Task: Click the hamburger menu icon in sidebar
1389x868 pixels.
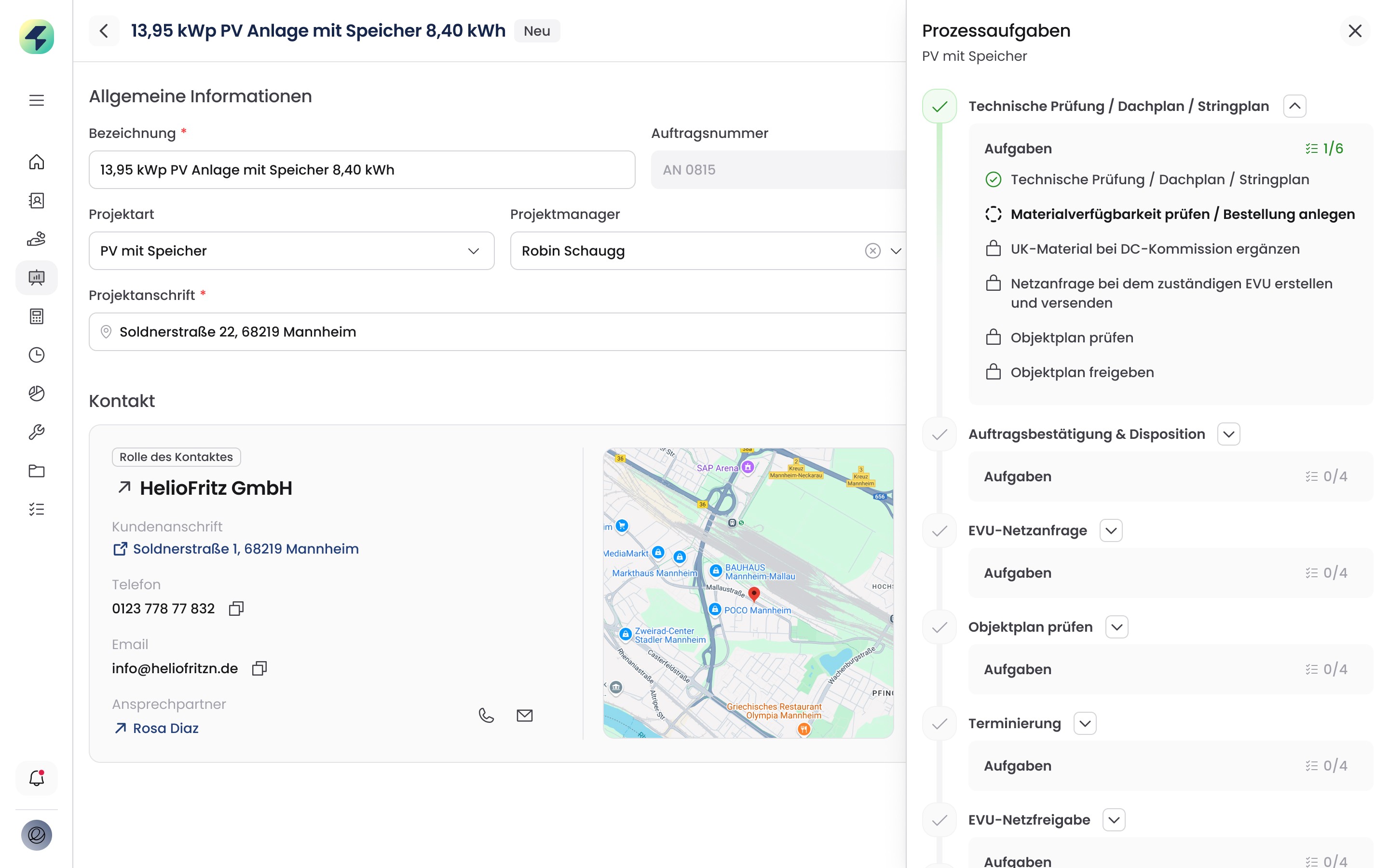Action: tap(36, 100)
